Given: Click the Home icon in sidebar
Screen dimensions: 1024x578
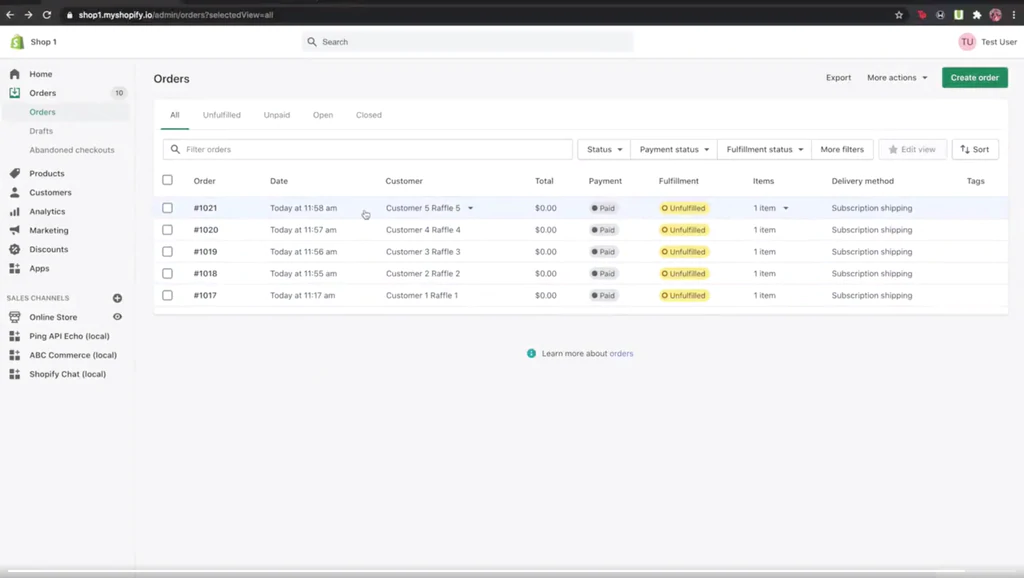Looking at the screenshot, I should tap(15, 74).
